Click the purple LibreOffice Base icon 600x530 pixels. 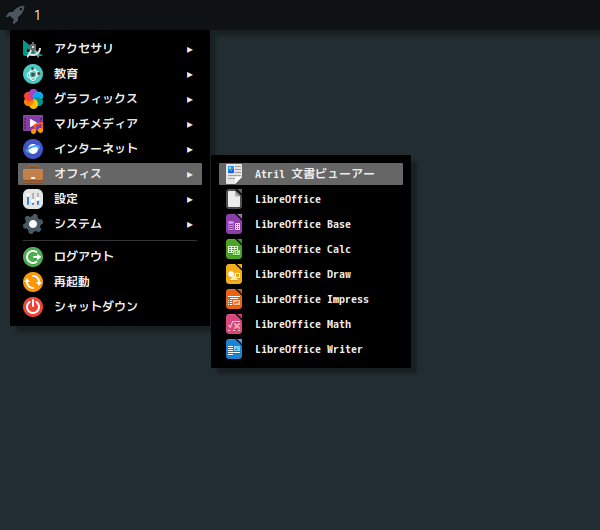click(x=234, y=224)
